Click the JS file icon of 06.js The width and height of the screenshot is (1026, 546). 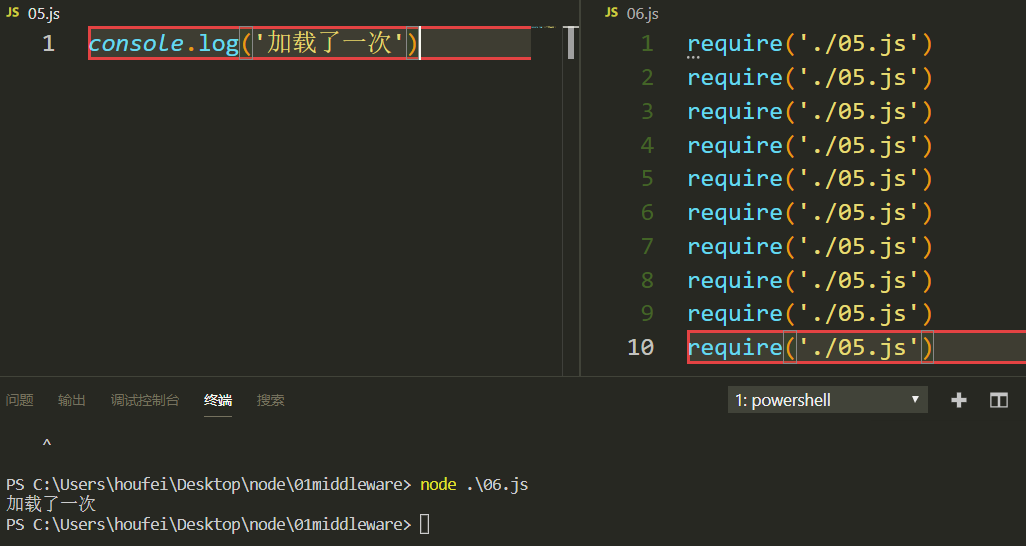(611, 12)
